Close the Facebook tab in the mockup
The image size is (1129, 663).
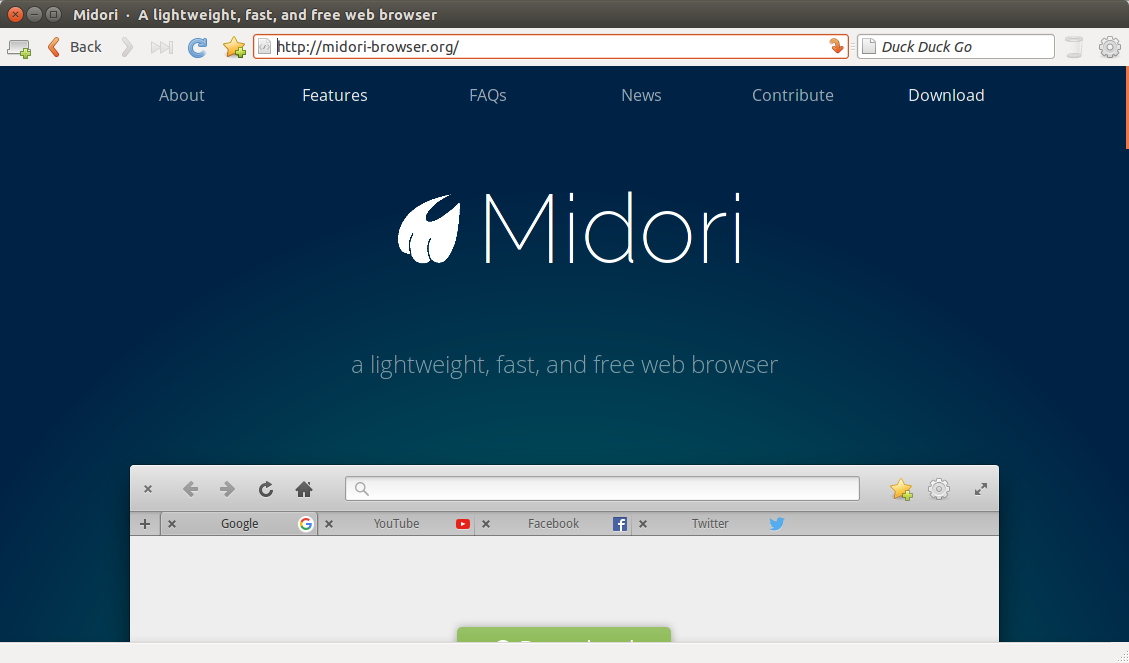(x=486, y=524)
